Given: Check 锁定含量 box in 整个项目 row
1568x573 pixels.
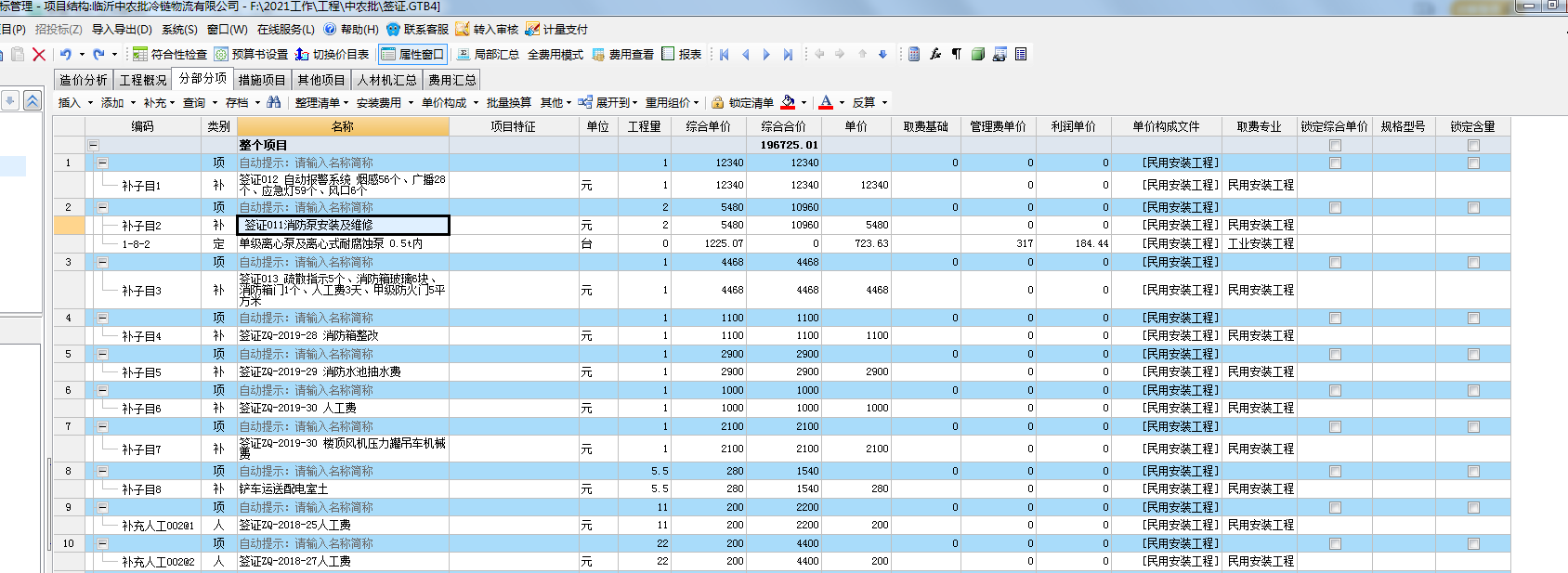Looking at the screenshot, I should [1473, 145].
